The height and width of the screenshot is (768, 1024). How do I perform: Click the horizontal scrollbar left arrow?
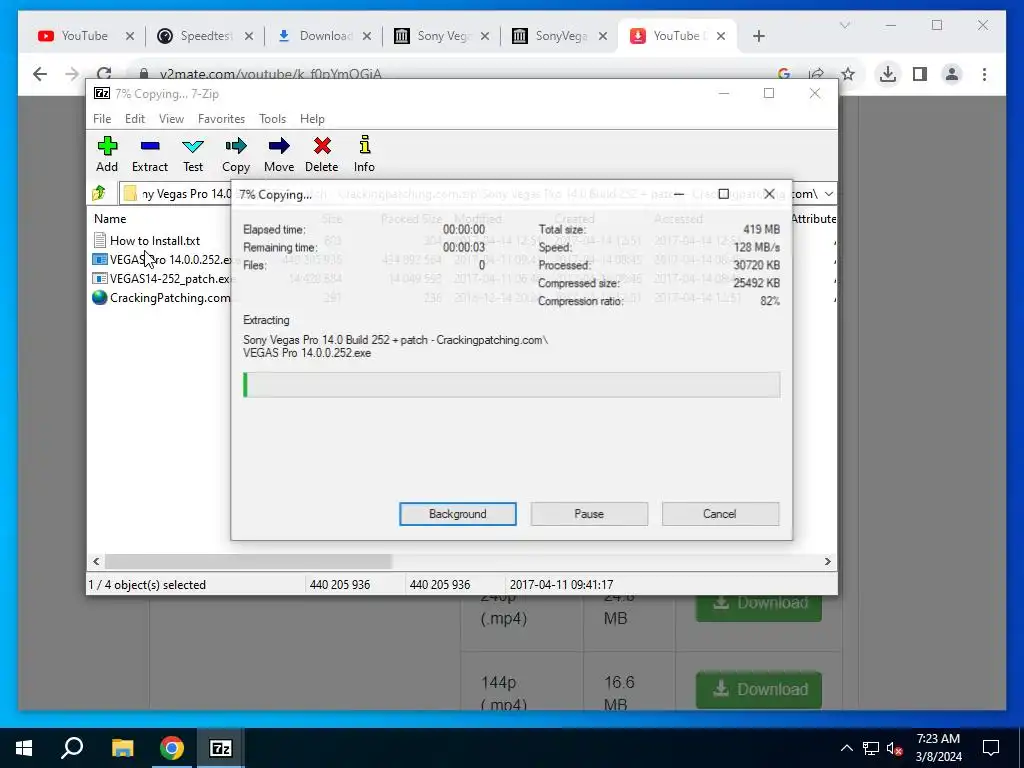pos(96,562)
